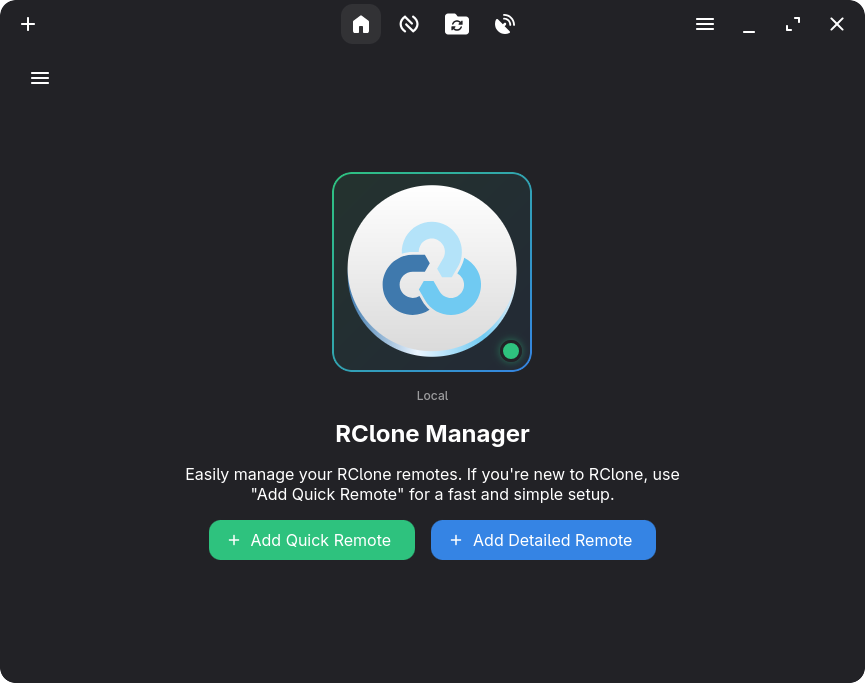Click the plus icon in the top-left corner
865x683 pixels.
[x=28, y=24]
